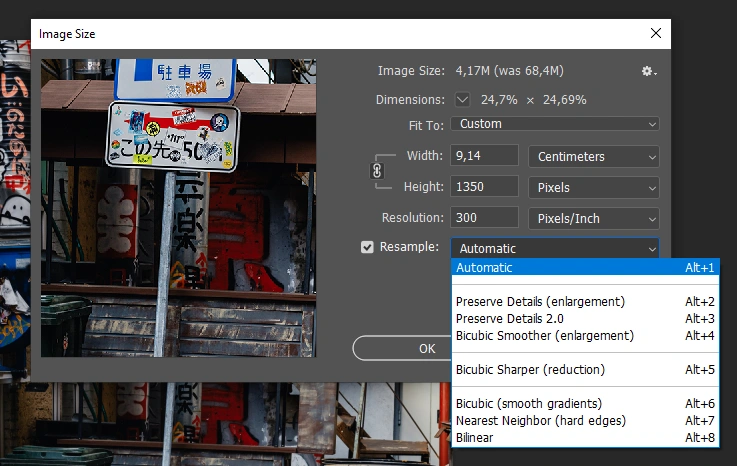Open the Width units Centimeters dropdown
The height and width of the screenshot is (466, 737).
[x=594, y=157]
